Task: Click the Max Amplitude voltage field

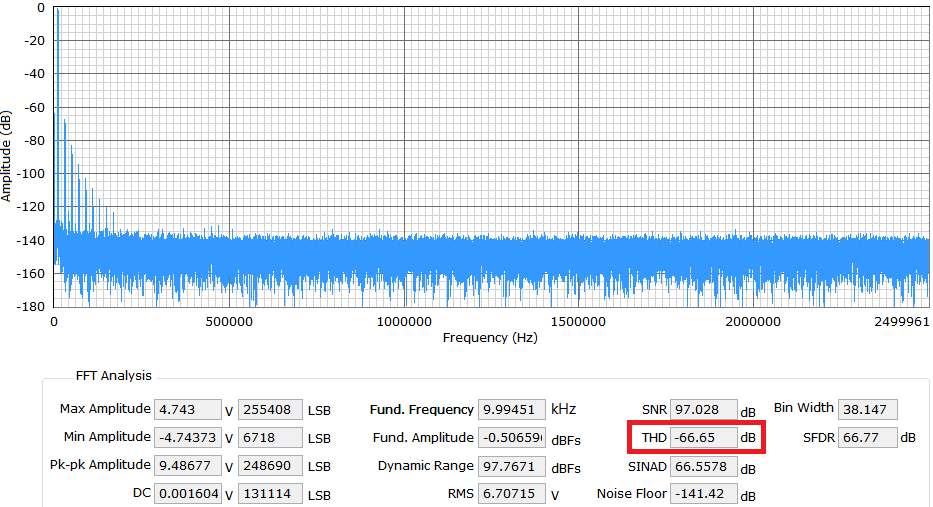Action: click(x=188, y=409)
